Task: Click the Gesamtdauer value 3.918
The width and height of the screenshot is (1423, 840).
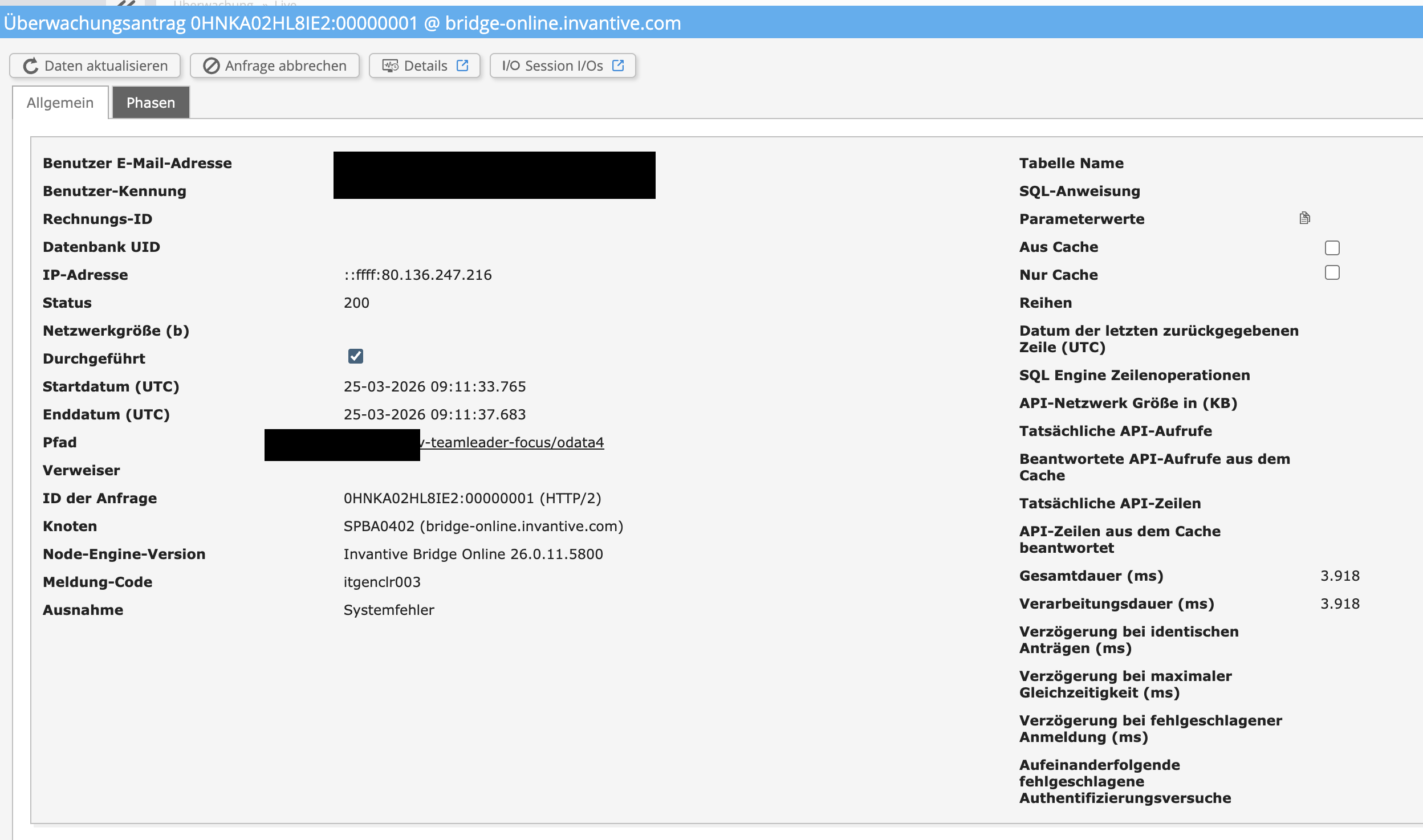Action: [x=1340, y=576]
